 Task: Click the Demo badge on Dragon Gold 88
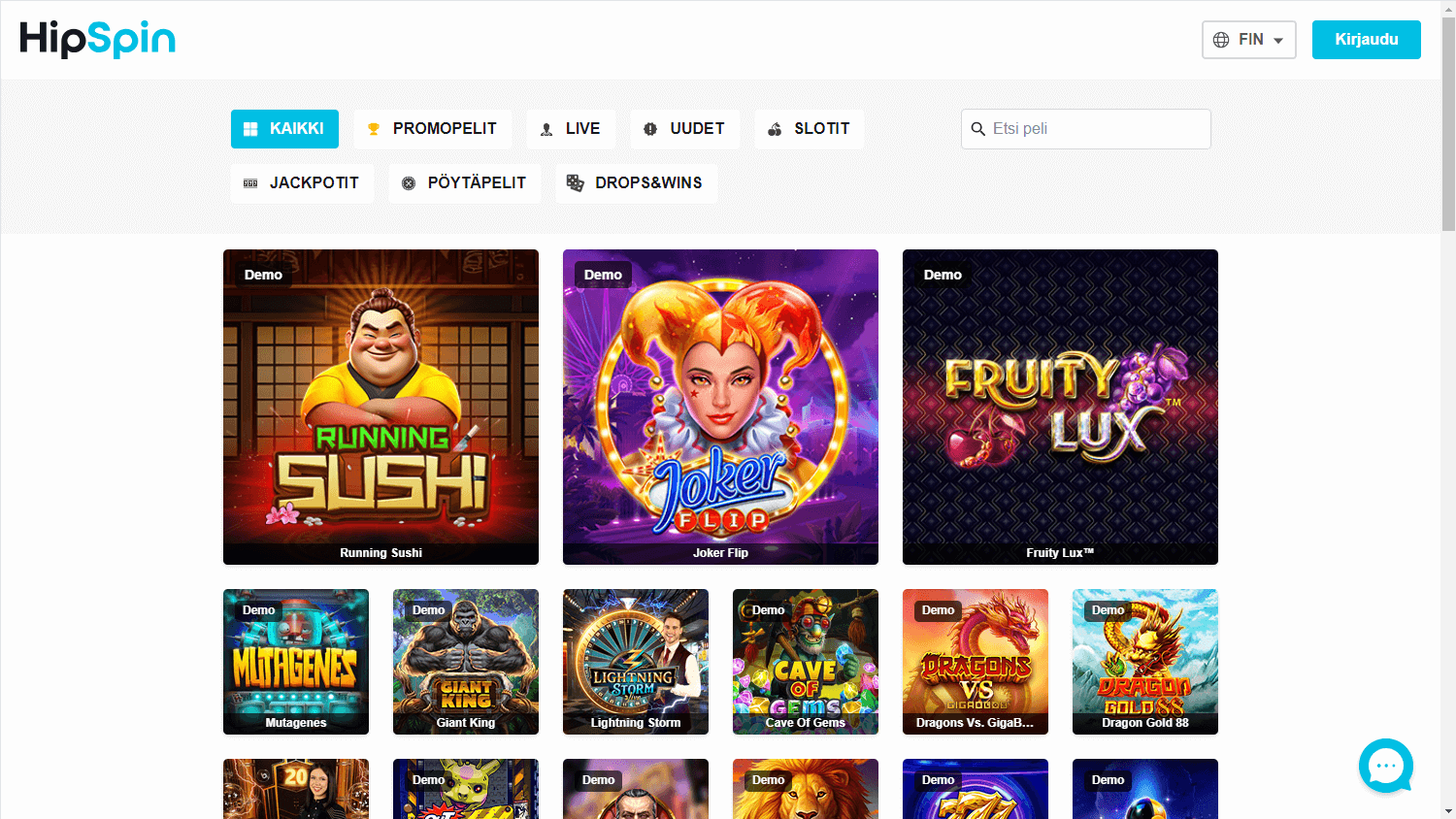(1108, 610)
